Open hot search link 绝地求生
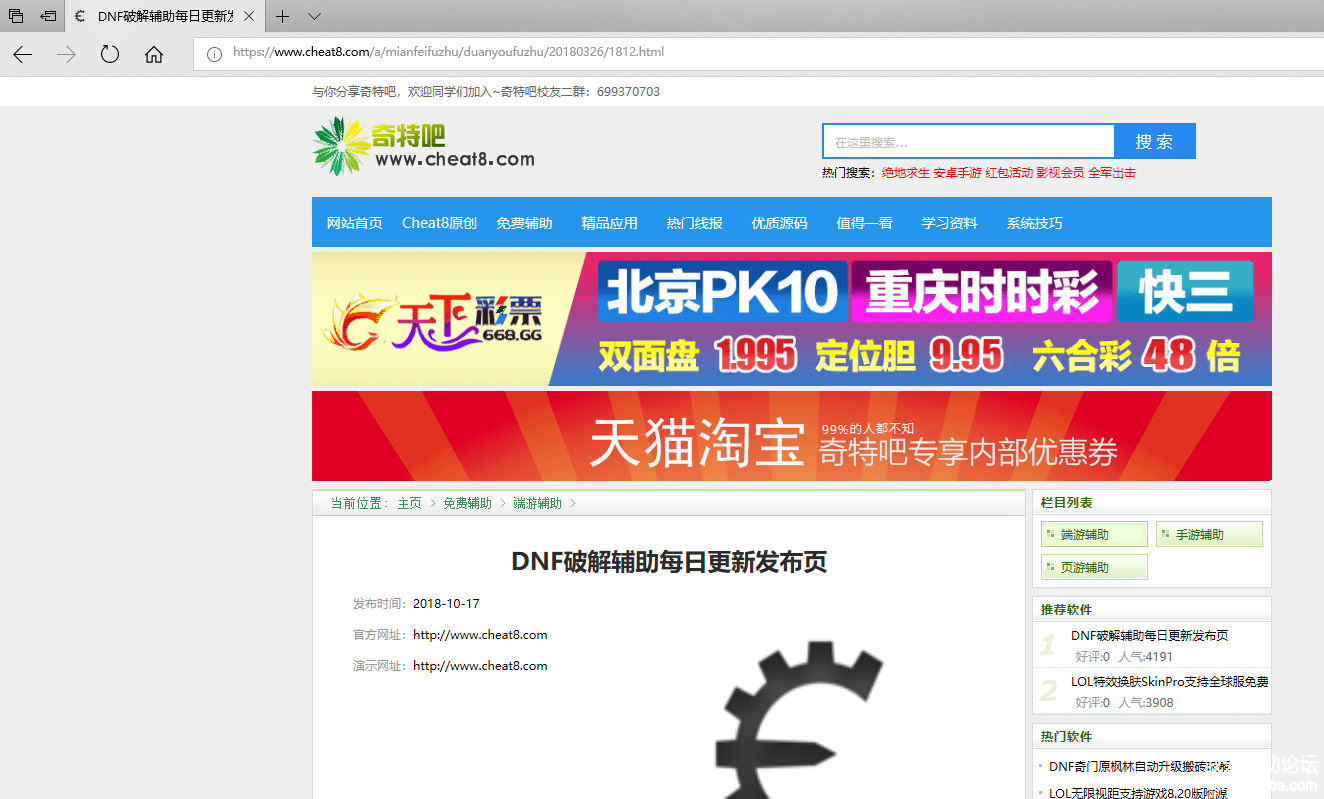This screenshot has width=1324, height=799. [905, 173]
